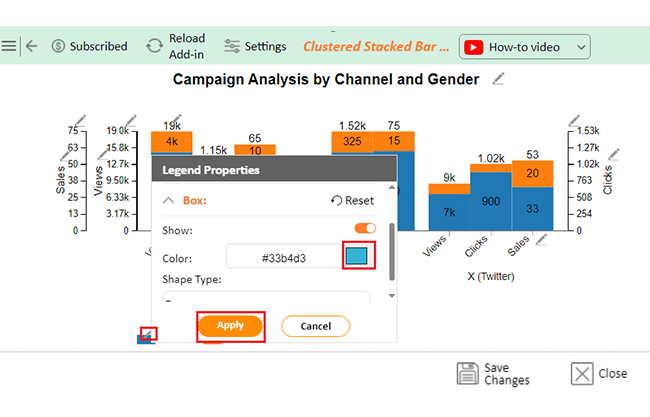The height and width of the screenshot is (417, 650).
Task: Click the 53 data label above bar
Action: (x=532, y=155)
